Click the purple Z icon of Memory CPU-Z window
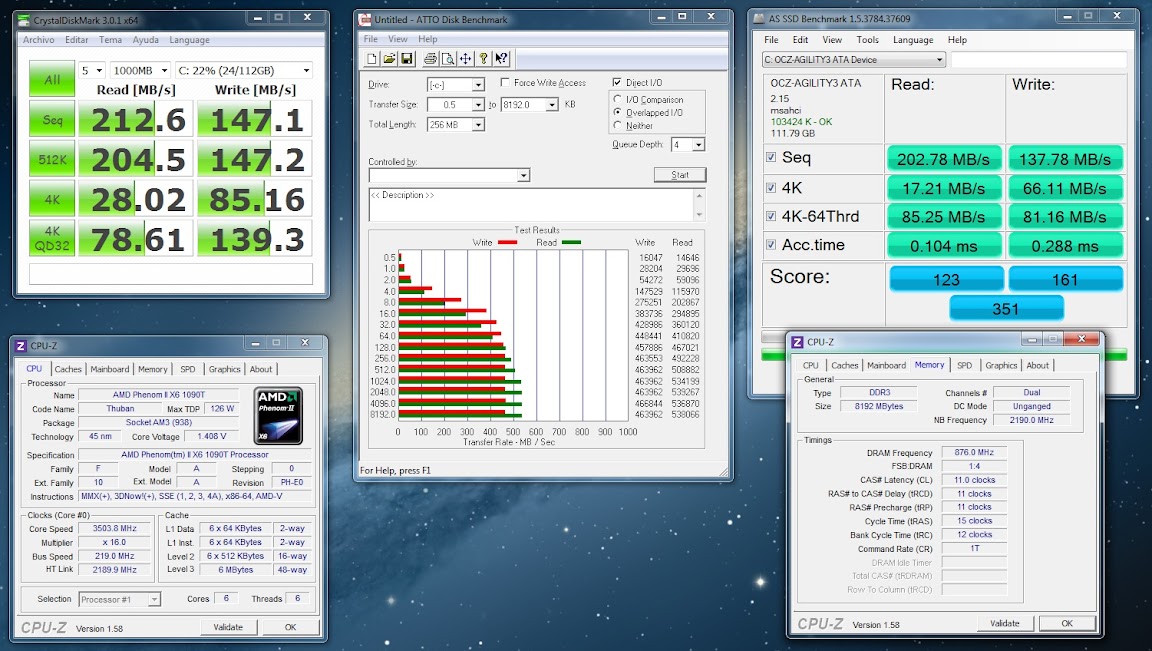The height and width of the screenshot is (651, 1152). pyautogui.click(x=797, y=342)
